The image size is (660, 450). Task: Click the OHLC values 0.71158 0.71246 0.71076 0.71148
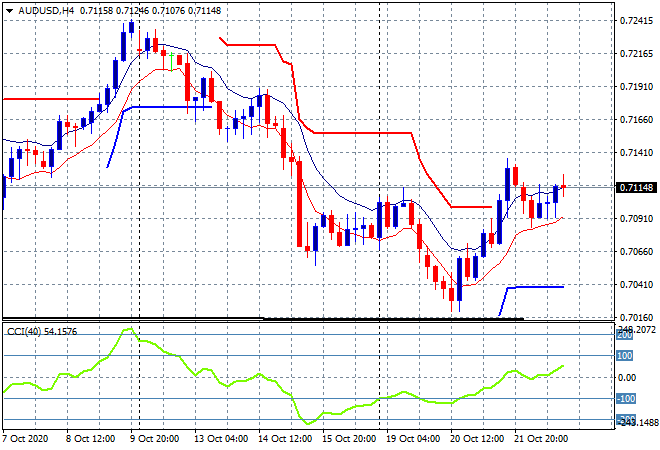coord(150,11)
